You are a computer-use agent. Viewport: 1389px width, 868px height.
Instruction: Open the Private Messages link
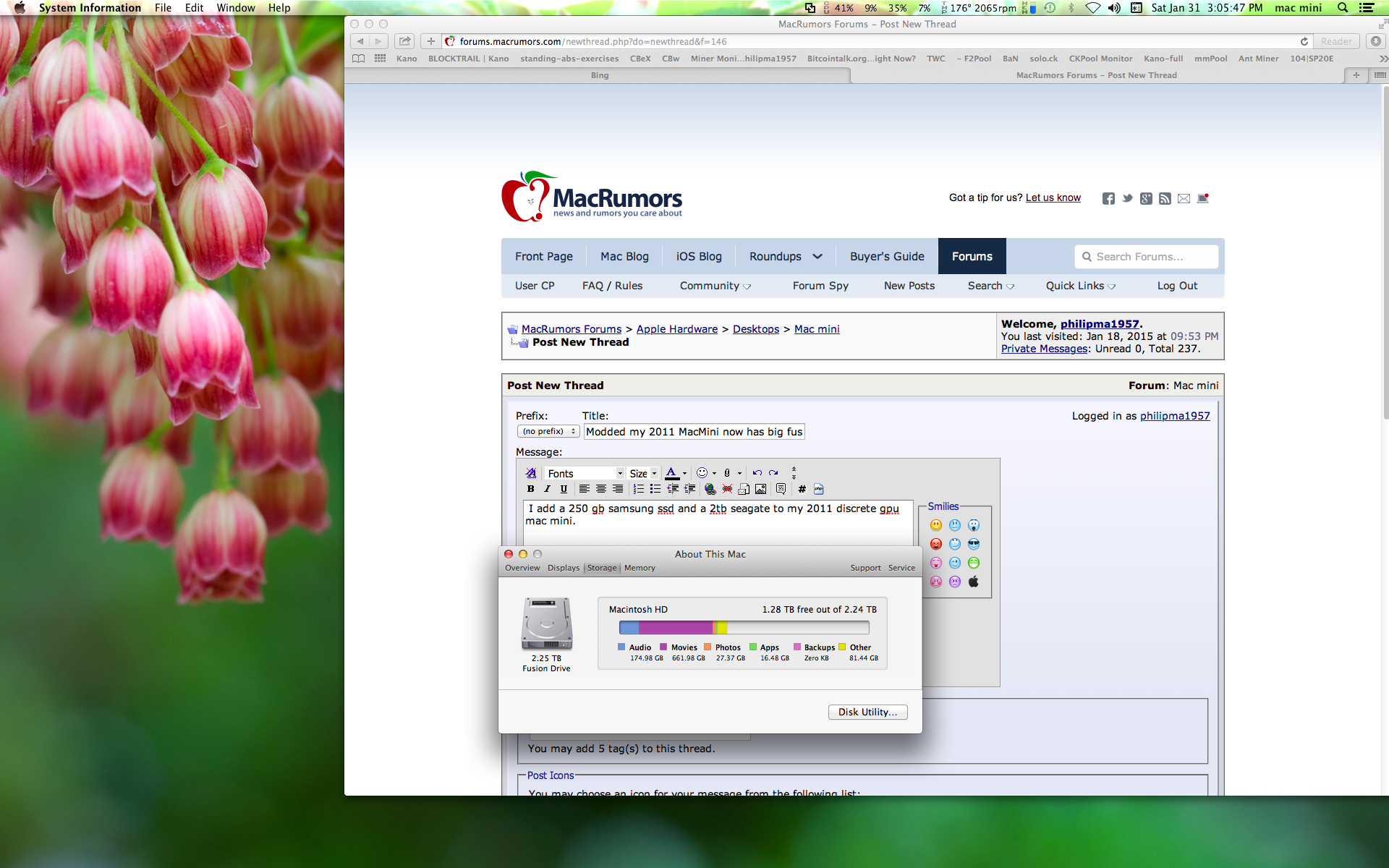click(x=1045, y=349)
